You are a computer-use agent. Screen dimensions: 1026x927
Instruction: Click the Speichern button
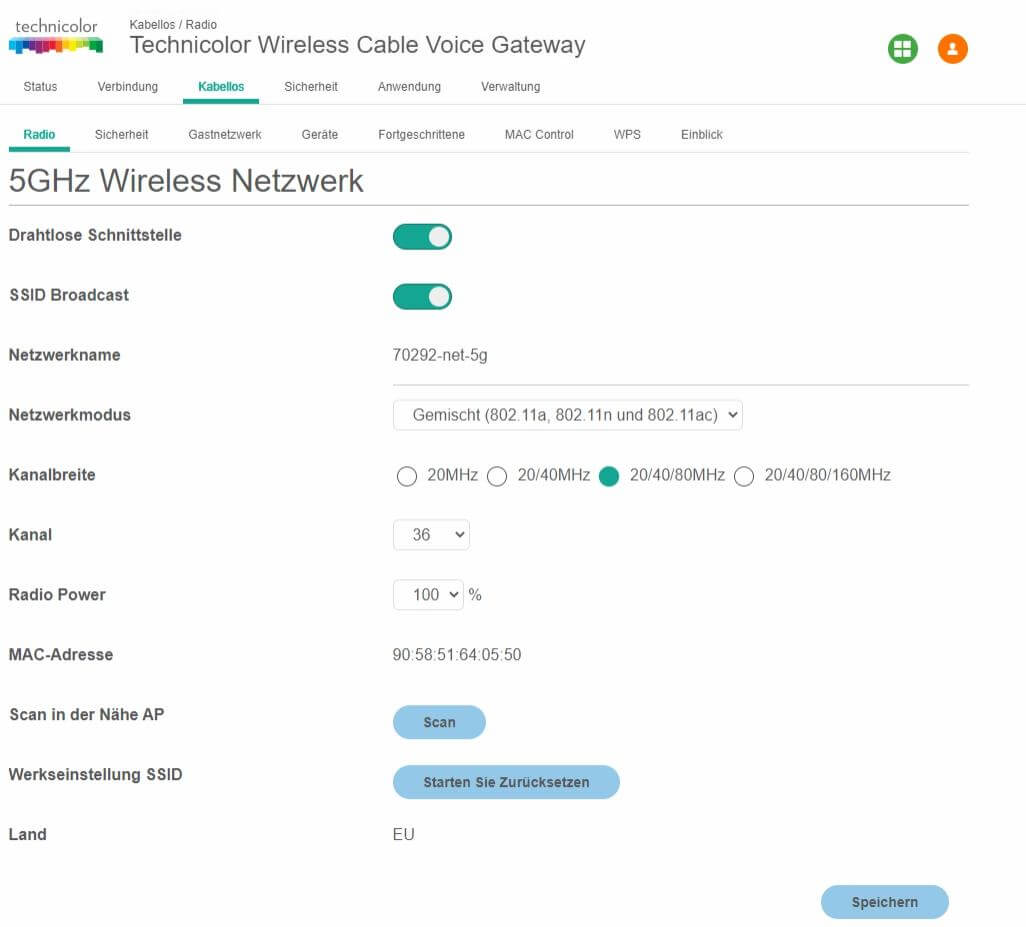pyautogui.click(x=884, y=902)
